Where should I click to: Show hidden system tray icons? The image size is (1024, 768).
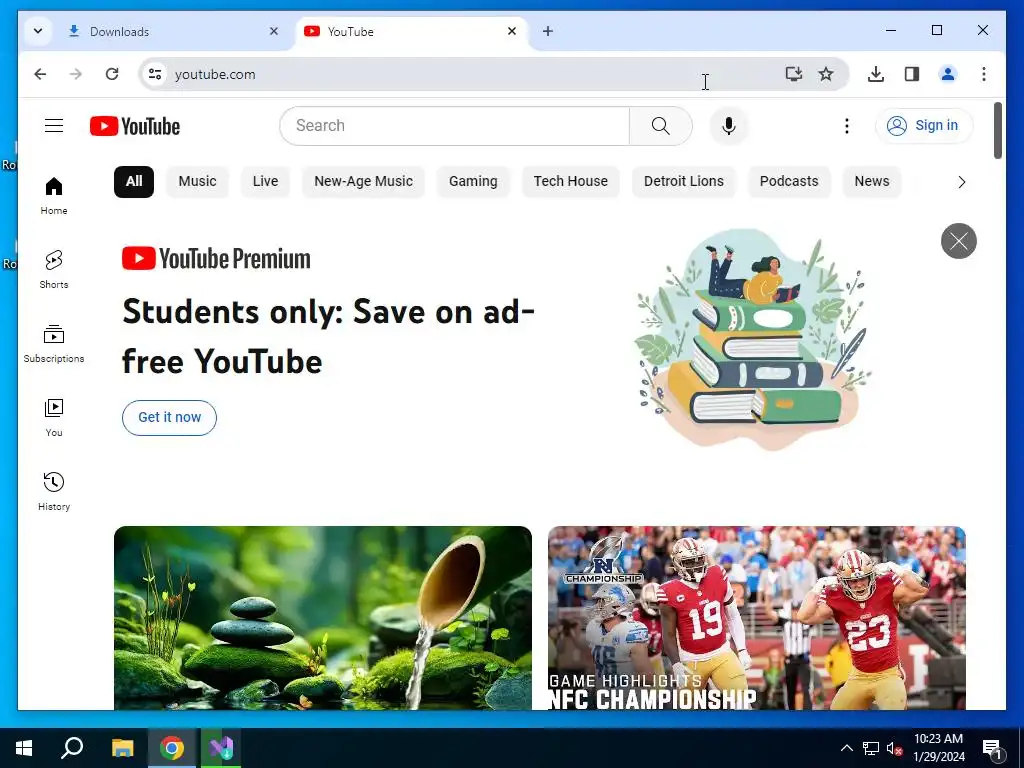(x=846, y=748)
